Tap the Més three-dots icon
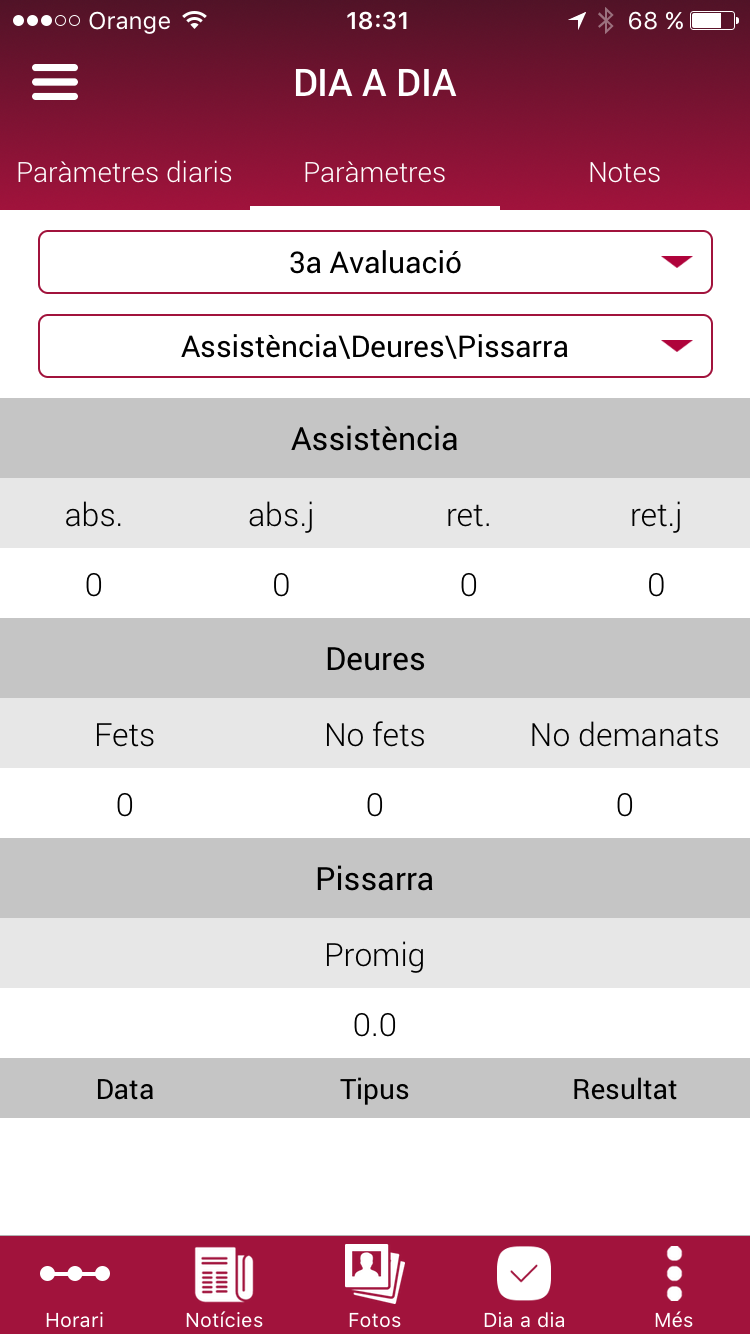Viewport: 750px width, 1334px height. click(x=674, y=1274)
